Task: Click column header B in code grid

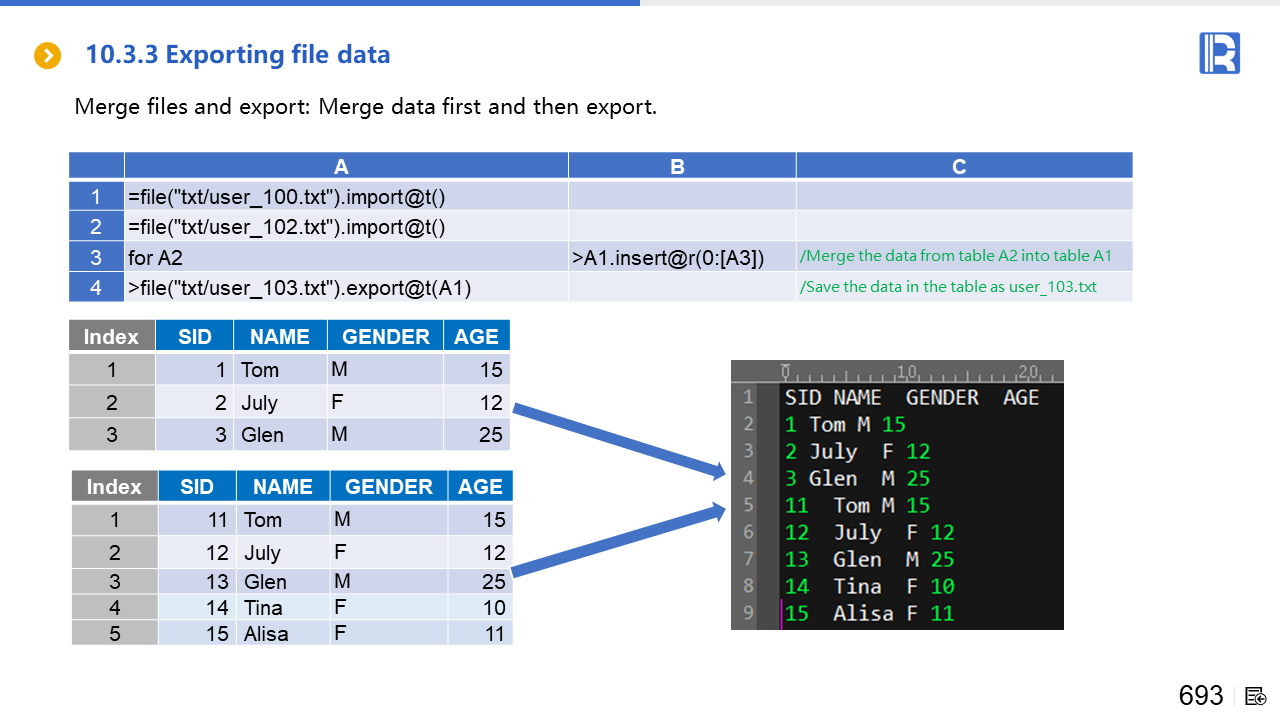Action: (x=677, y=167)
